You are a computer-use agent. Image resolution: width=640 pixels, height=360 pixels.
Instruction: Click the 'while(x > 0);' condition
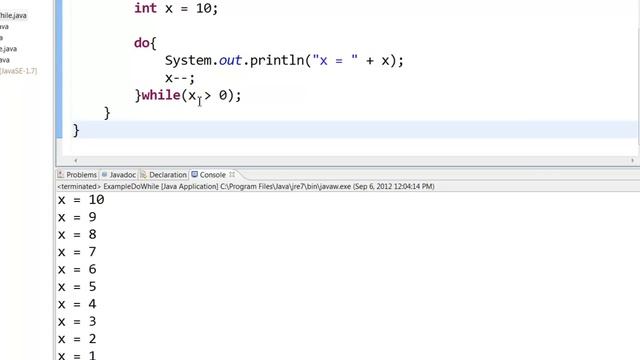coord(188,95)
